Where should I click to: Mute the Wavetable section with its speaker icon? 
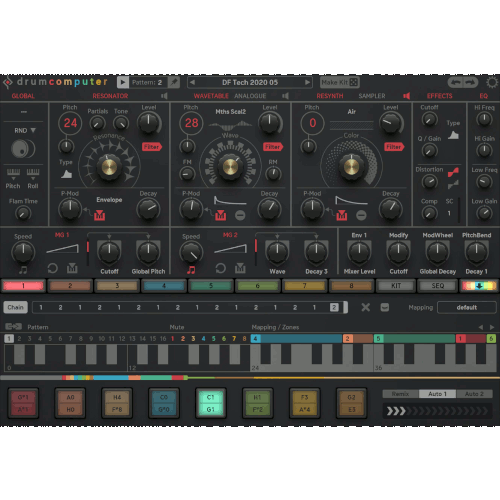[285, 96]
